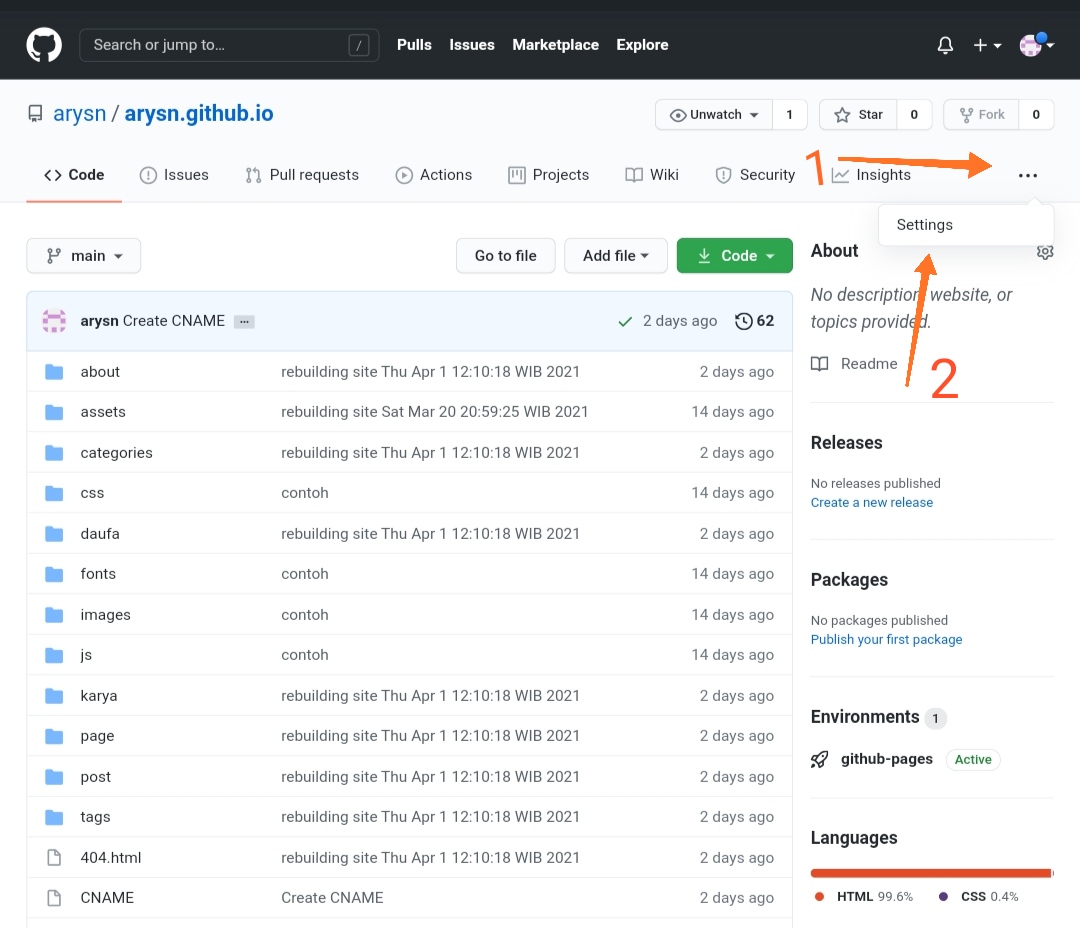Open the images folder
The width and height of the screenshot is (1080, 928).
(x=105, y=615)
